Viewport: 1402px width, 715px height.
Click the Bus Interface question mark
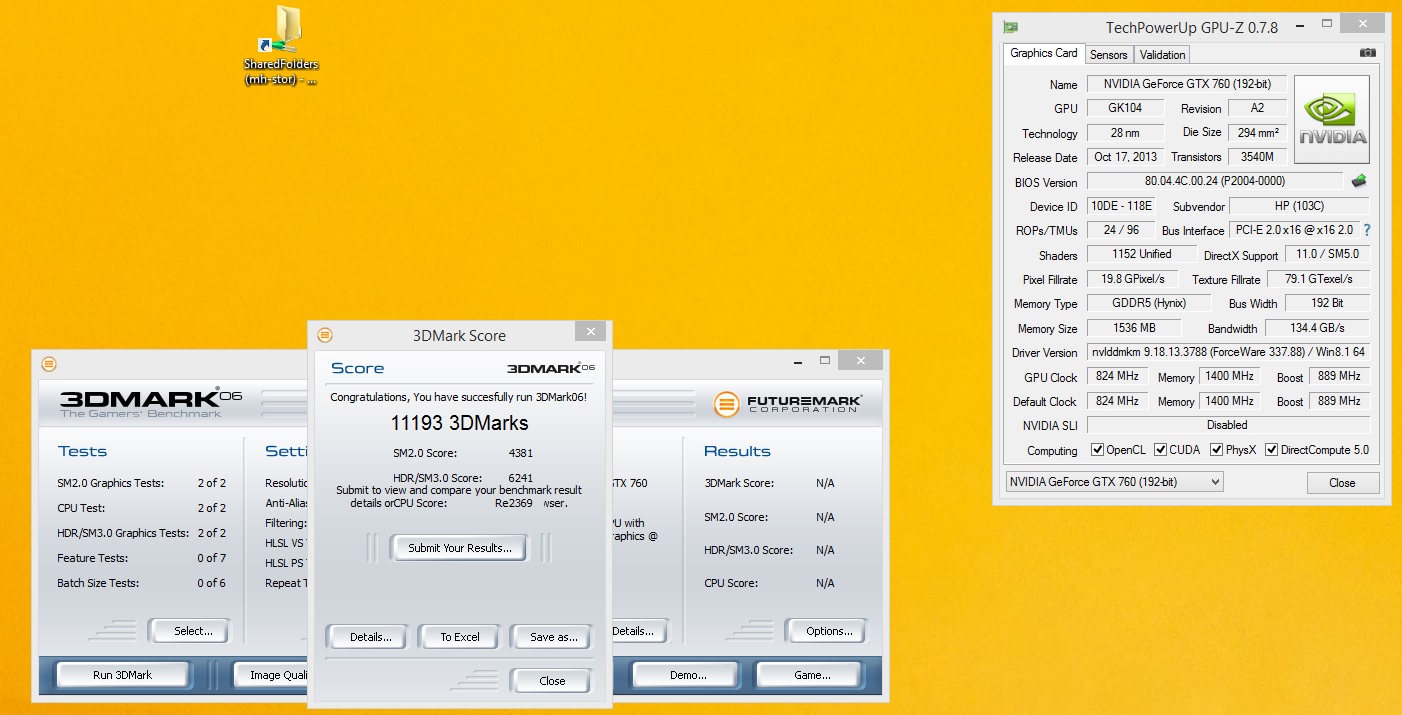(1366, 230)
